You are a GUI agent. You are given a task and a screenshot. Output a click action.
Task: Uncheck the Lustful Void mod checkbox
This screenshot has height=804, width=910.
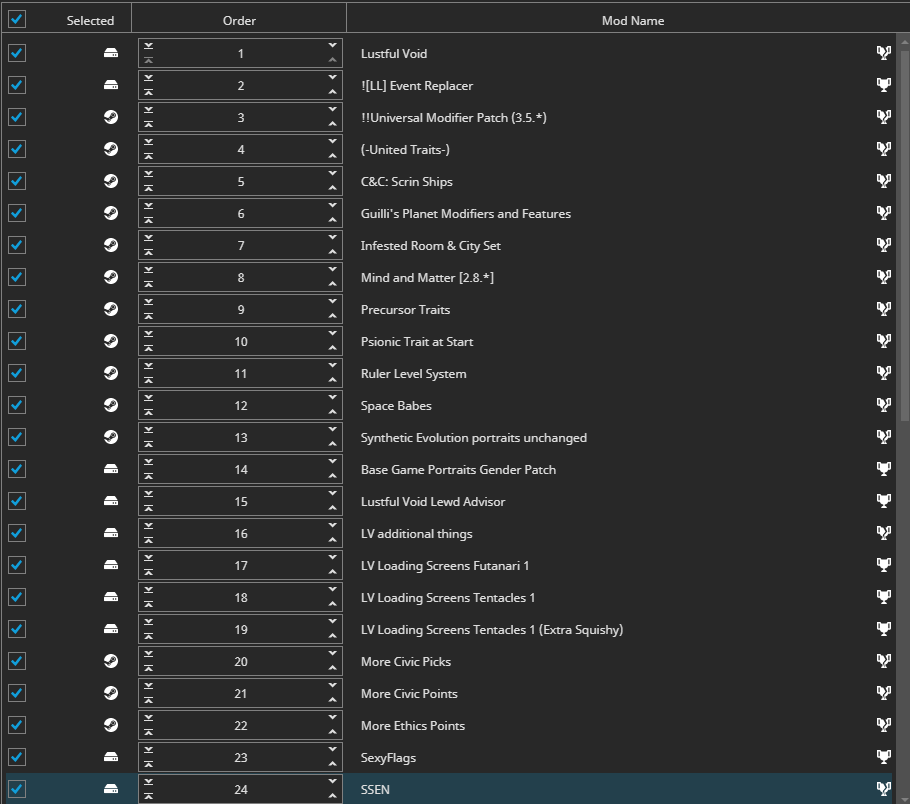pos(17,53)
